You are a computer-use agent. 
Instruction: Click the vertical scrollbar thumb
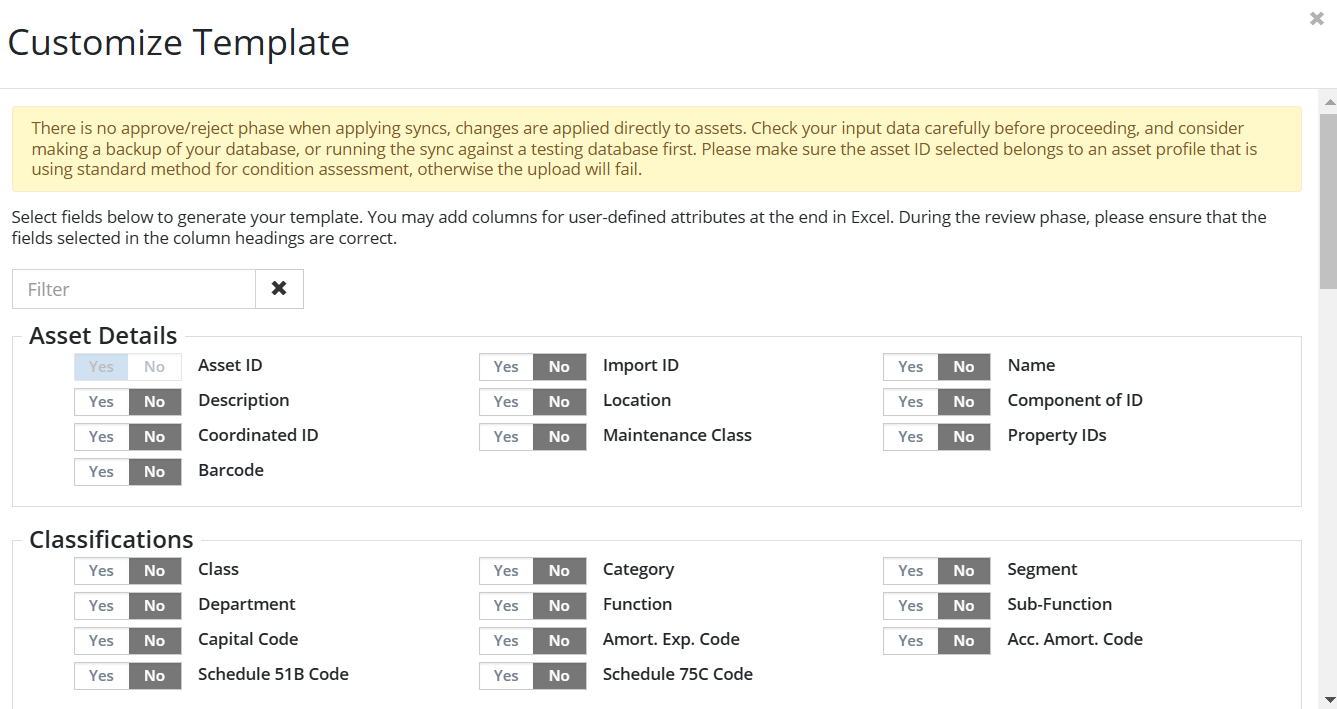[1328, 200]
